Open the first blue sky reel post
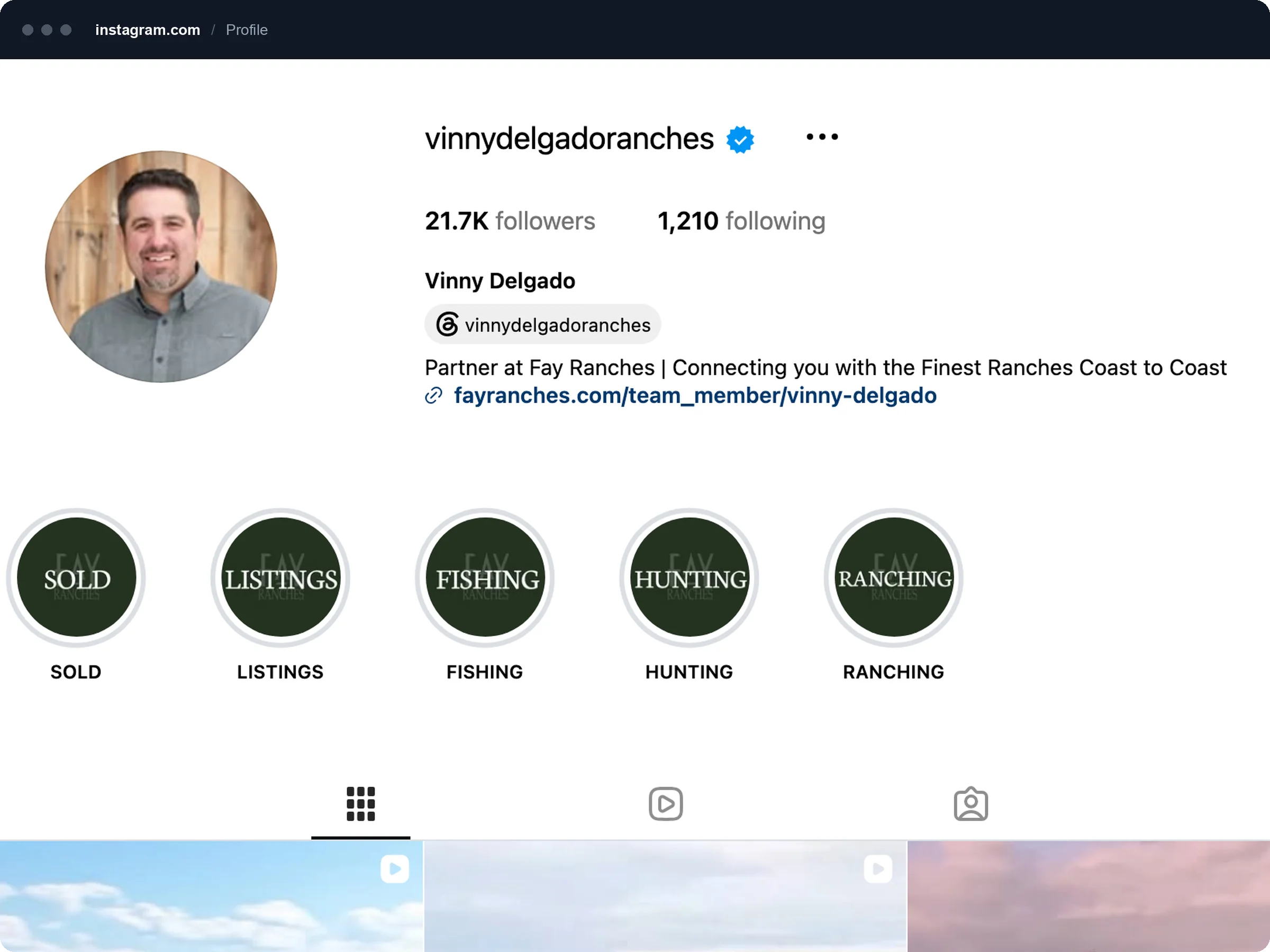The width and height of the screenshot is (1270, 952). (211, 896)
